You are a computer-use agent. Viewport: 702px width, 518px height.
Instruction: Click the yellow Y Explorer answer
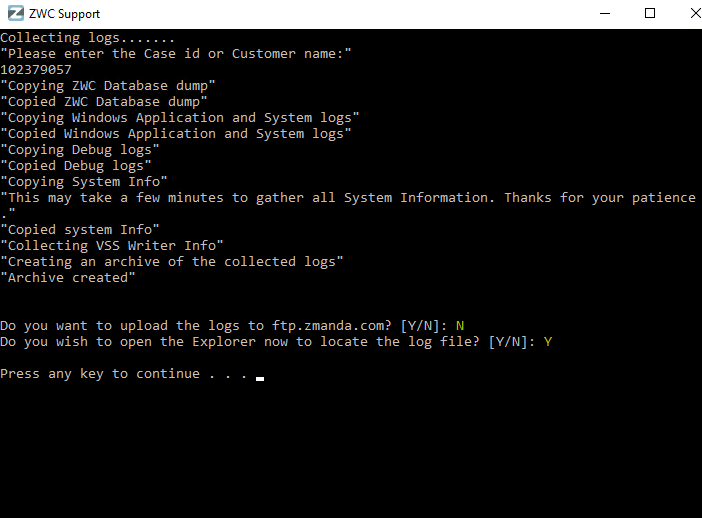548,342
